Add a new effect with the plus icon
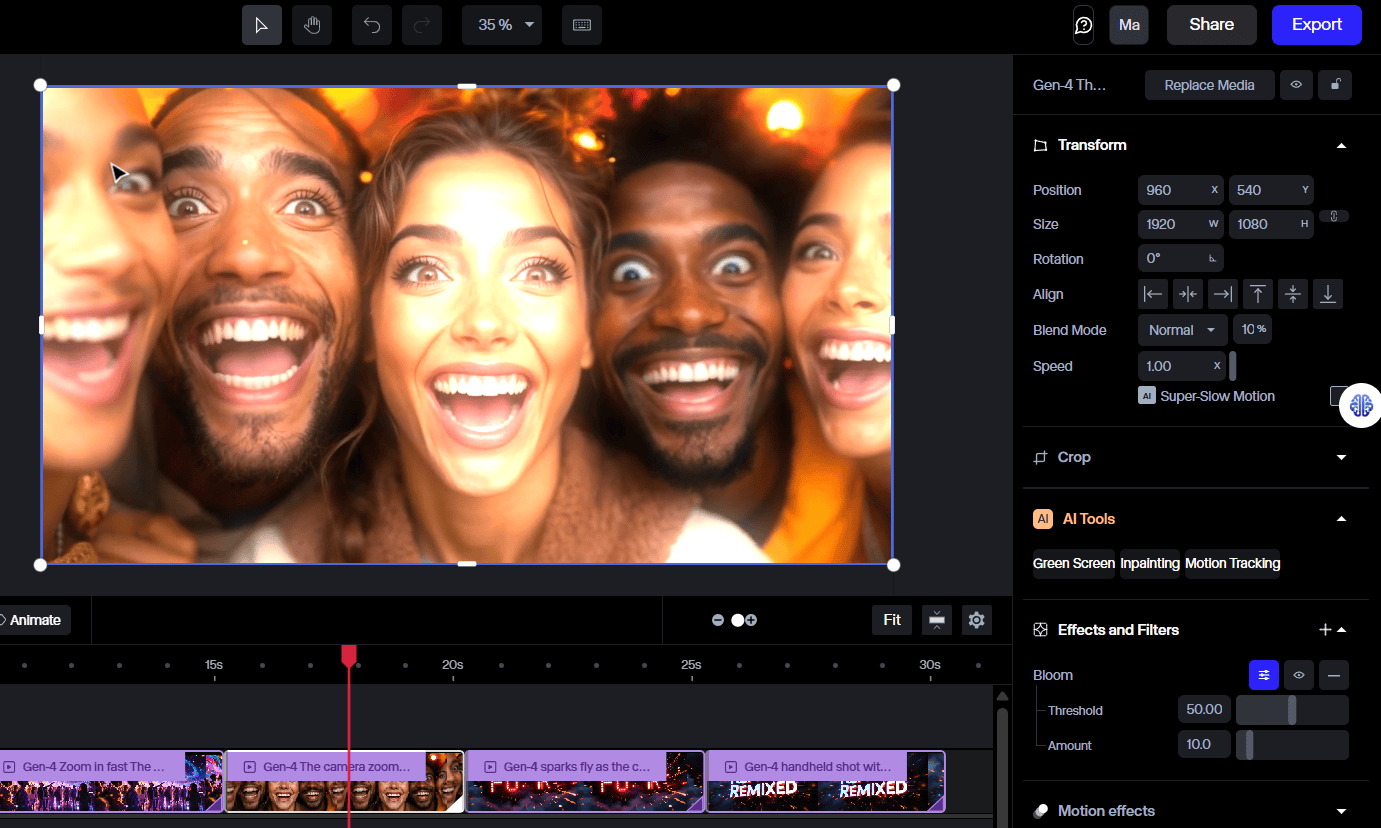This screenshot has width=1381, height=828. (1327, 629)
